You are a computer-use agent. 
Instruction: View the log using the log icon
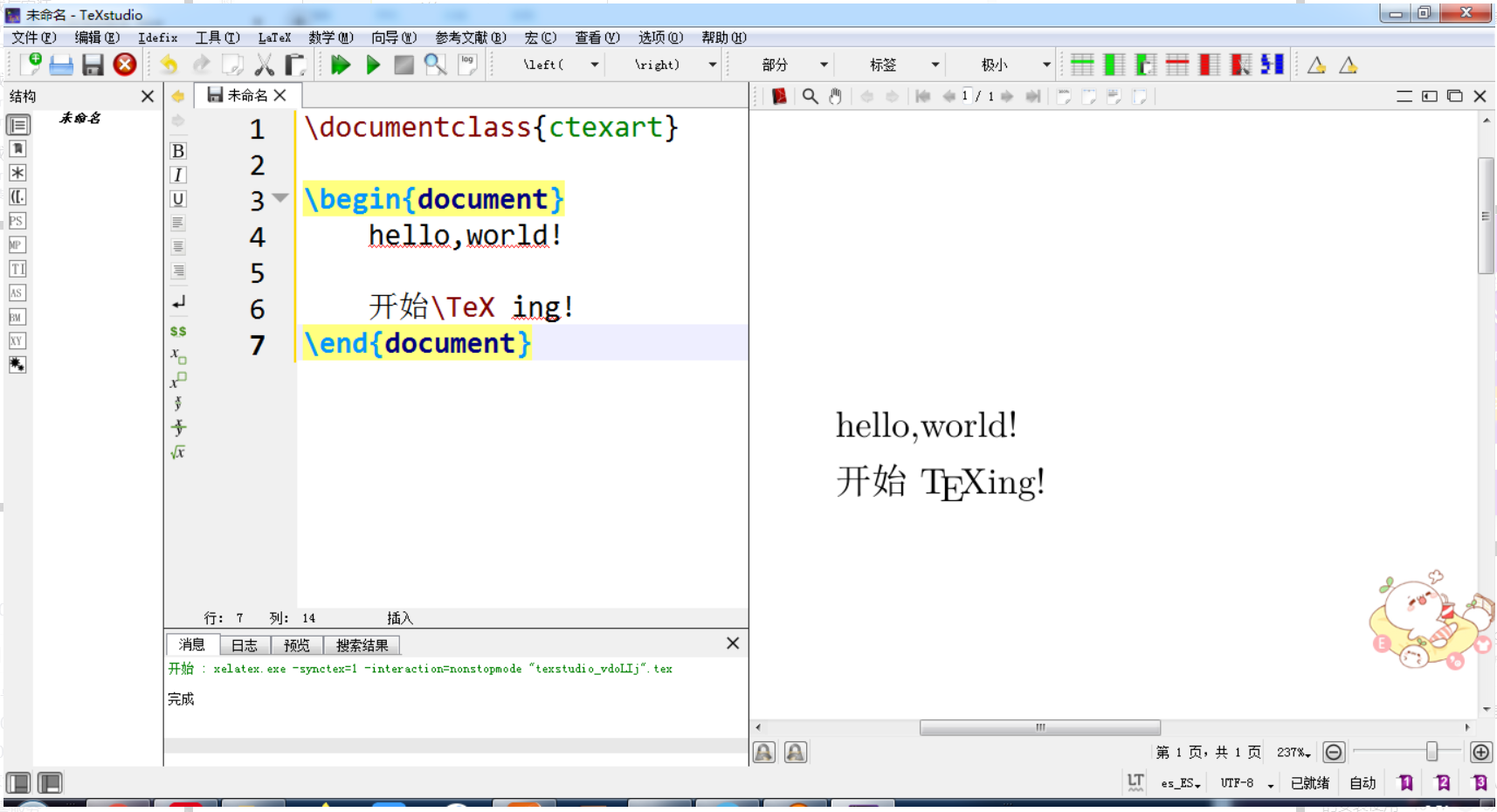(468, 65)
